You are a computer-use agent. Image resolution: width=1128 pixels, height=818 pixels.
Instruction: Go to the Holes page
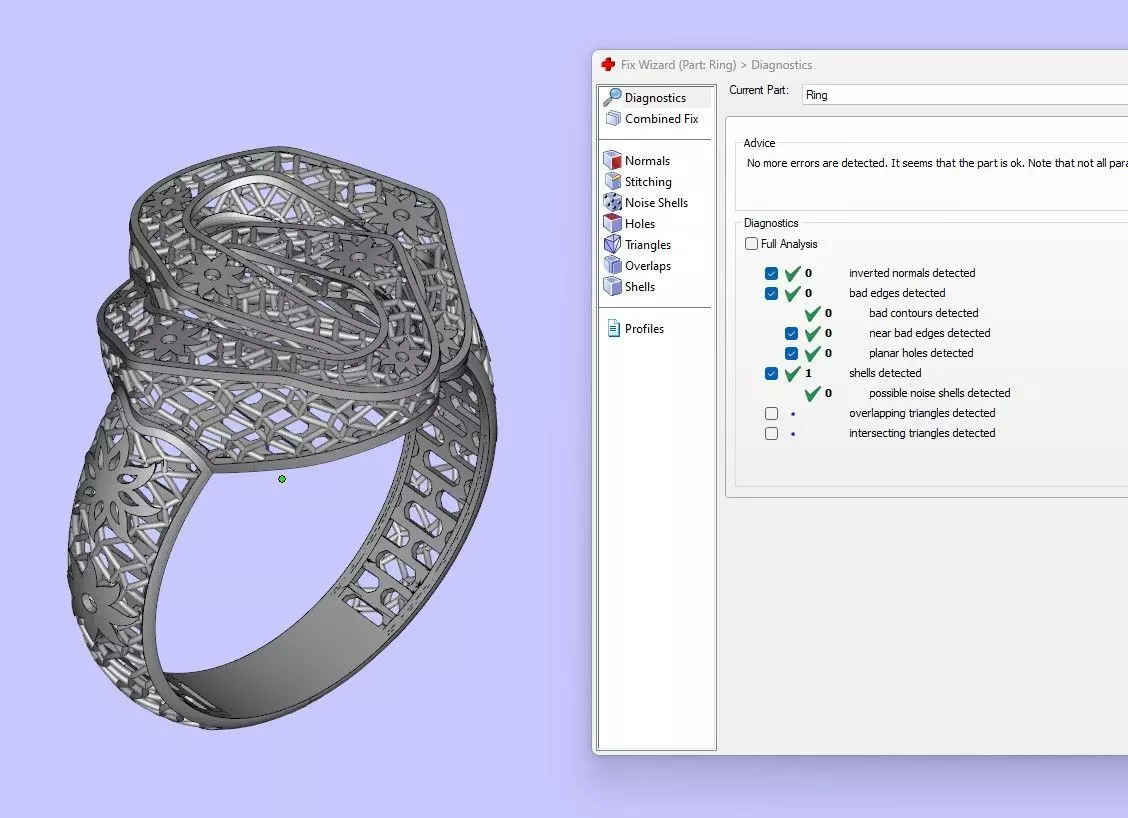coord(640,223)
